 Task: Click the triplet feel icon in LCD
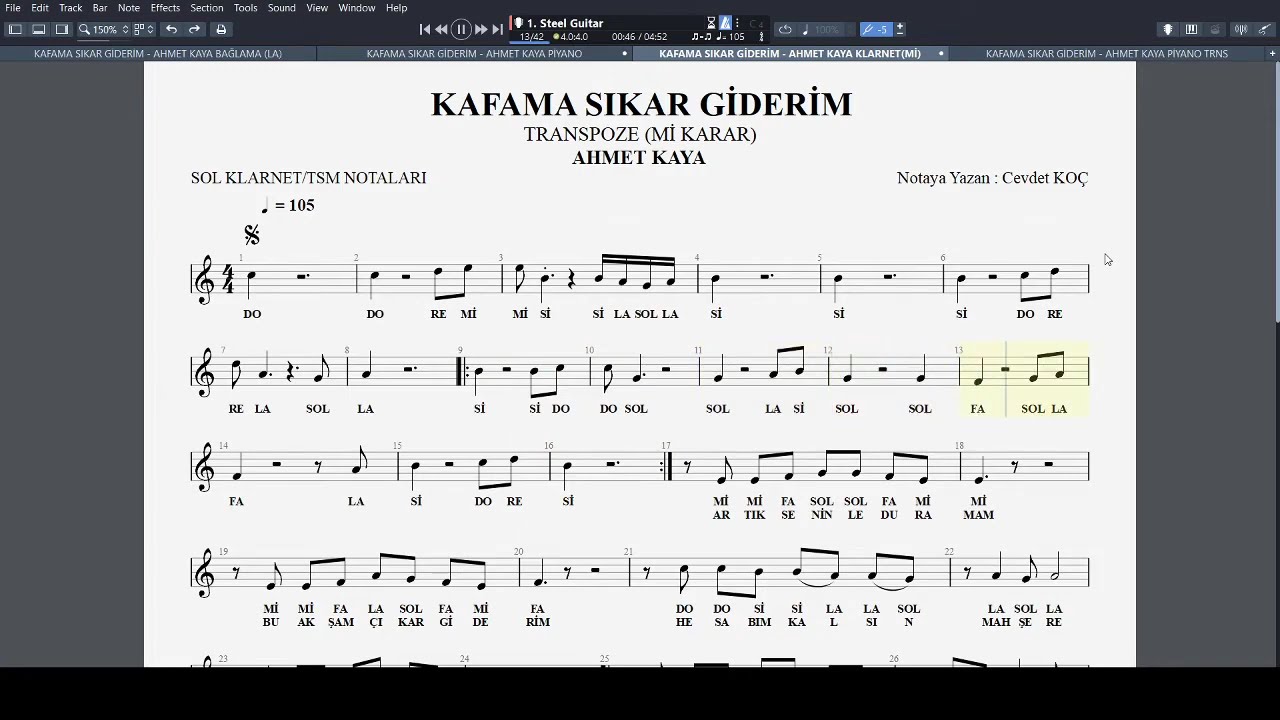click(x=701, y=37)
